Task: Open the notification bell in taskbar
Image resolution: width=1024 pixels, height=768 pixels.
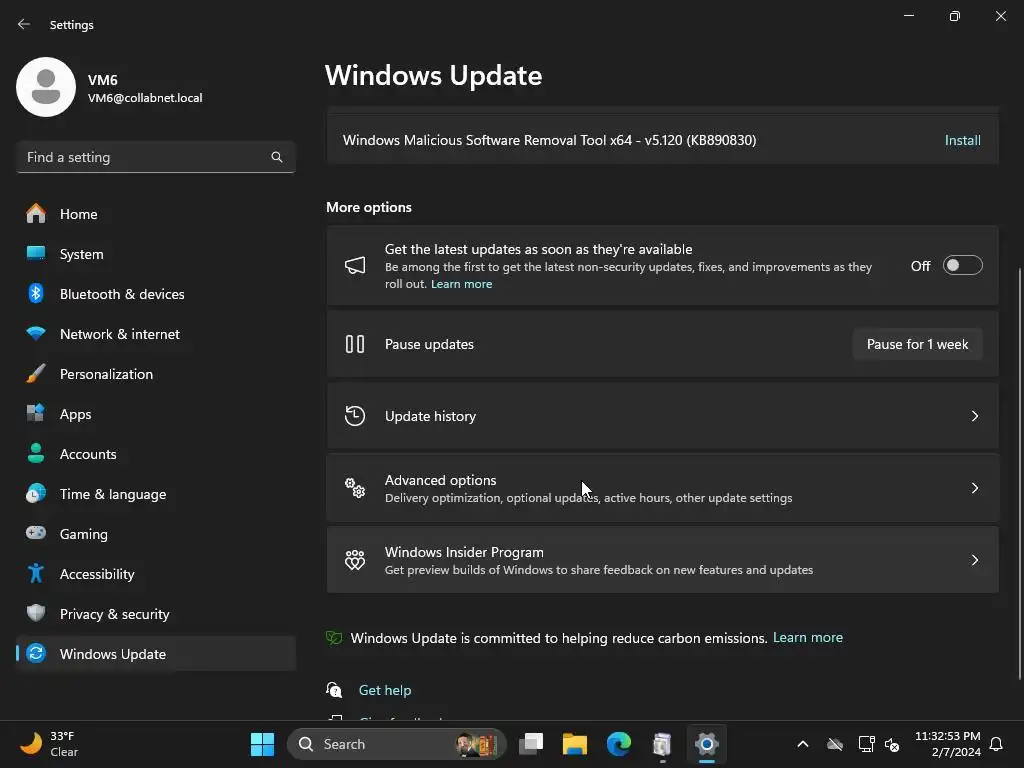Action: point(997,744)
